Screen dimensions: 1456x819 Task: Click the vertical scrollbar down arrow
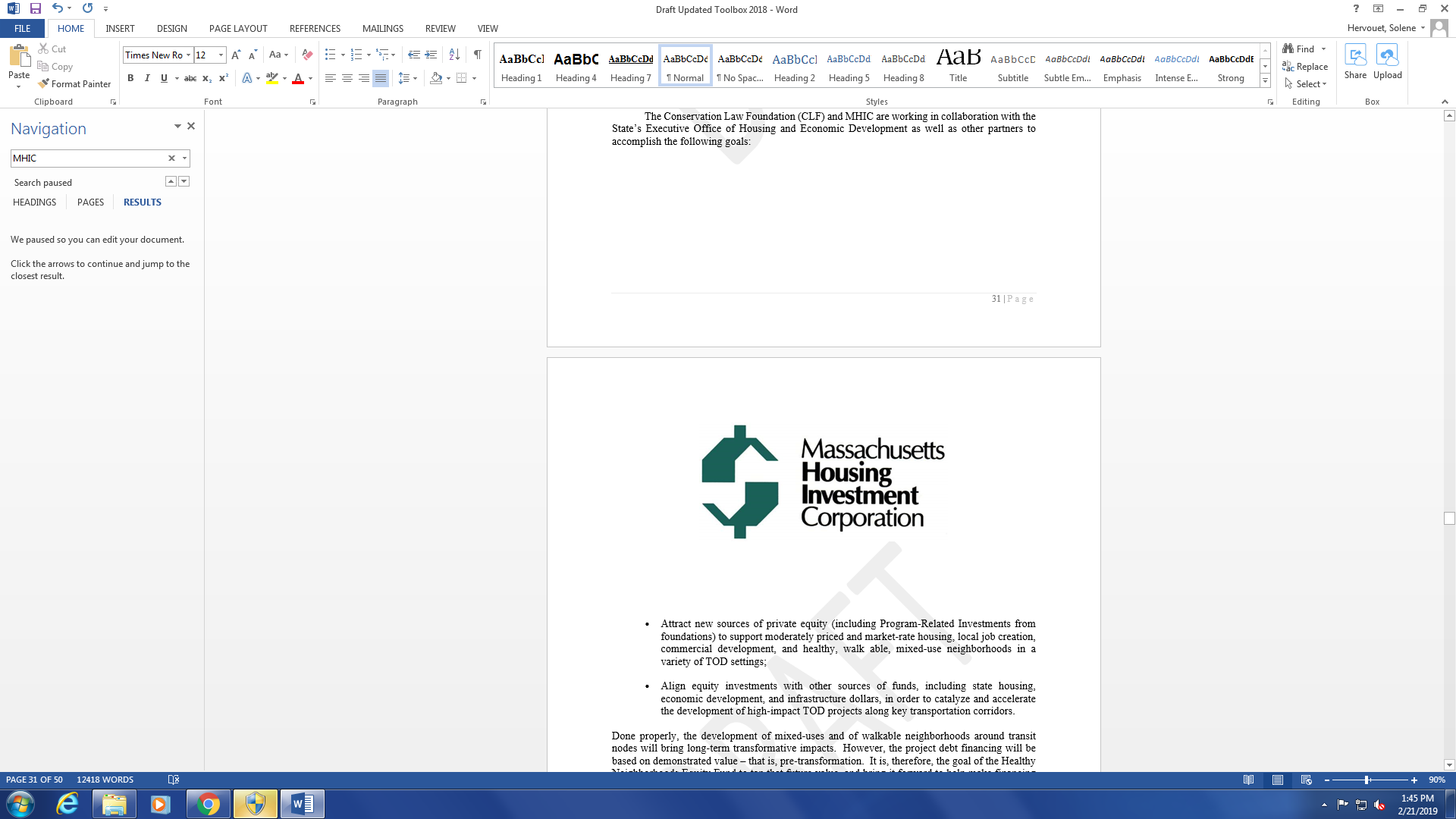pyautogui.click(x=1449, y=765)
